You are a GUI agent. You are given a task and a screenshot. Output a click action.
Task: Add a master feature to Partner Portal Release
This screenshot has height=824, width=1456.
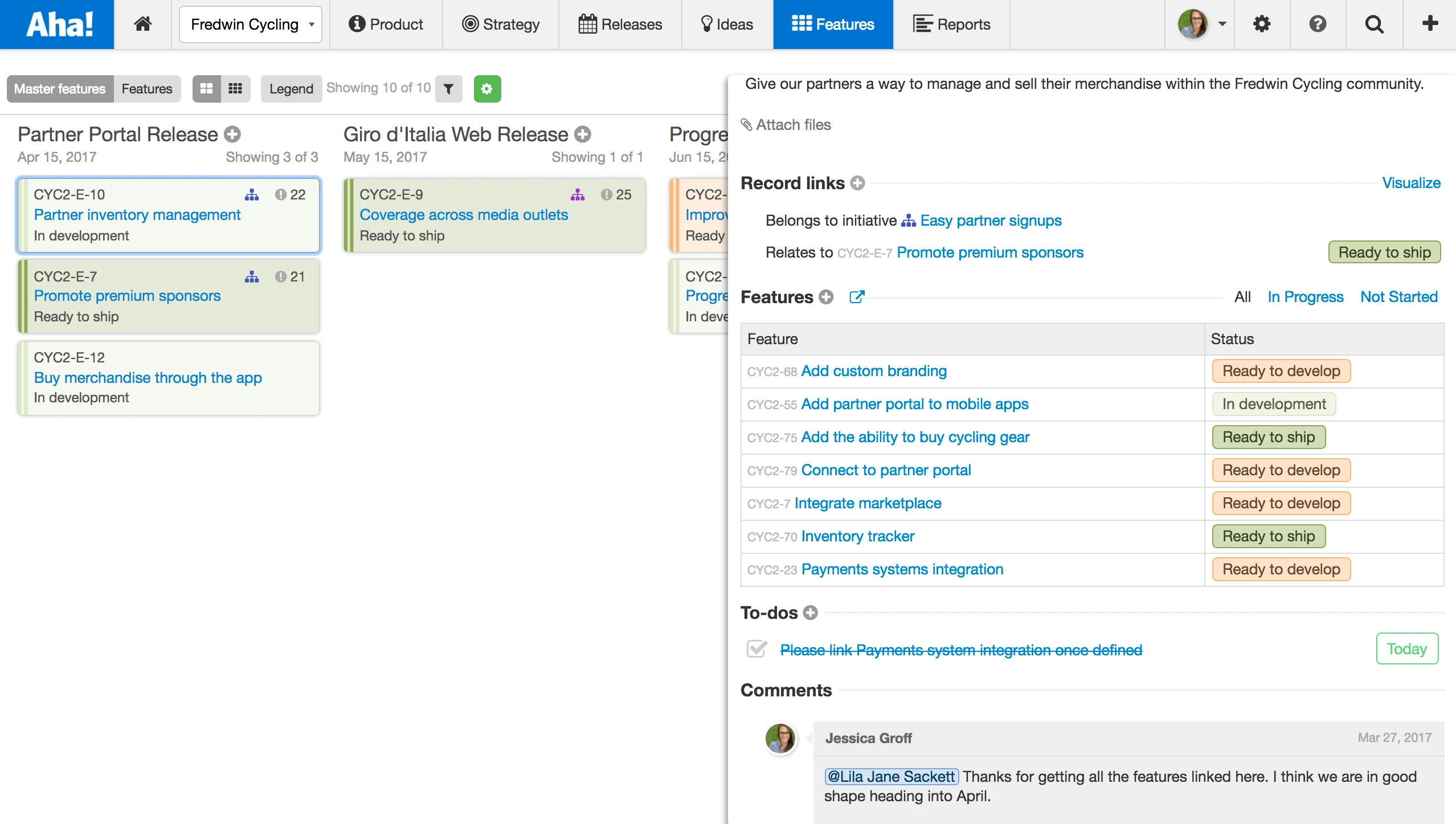(x=232, y=134)
